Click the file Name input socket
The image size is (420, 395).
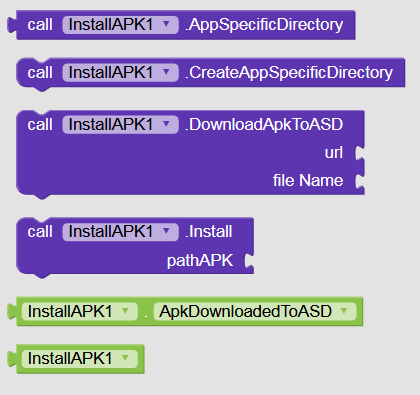point(359,181)
